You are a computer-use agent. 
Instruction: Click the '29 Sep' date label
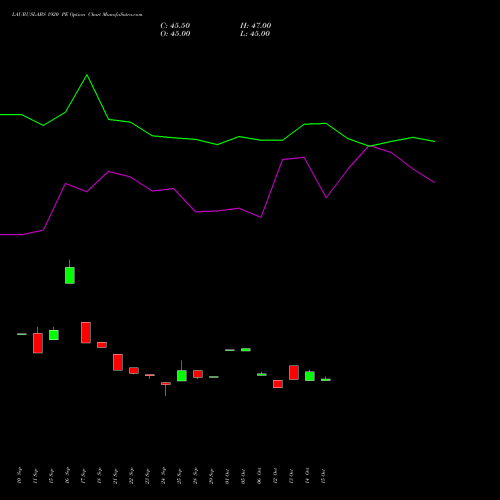211,475
